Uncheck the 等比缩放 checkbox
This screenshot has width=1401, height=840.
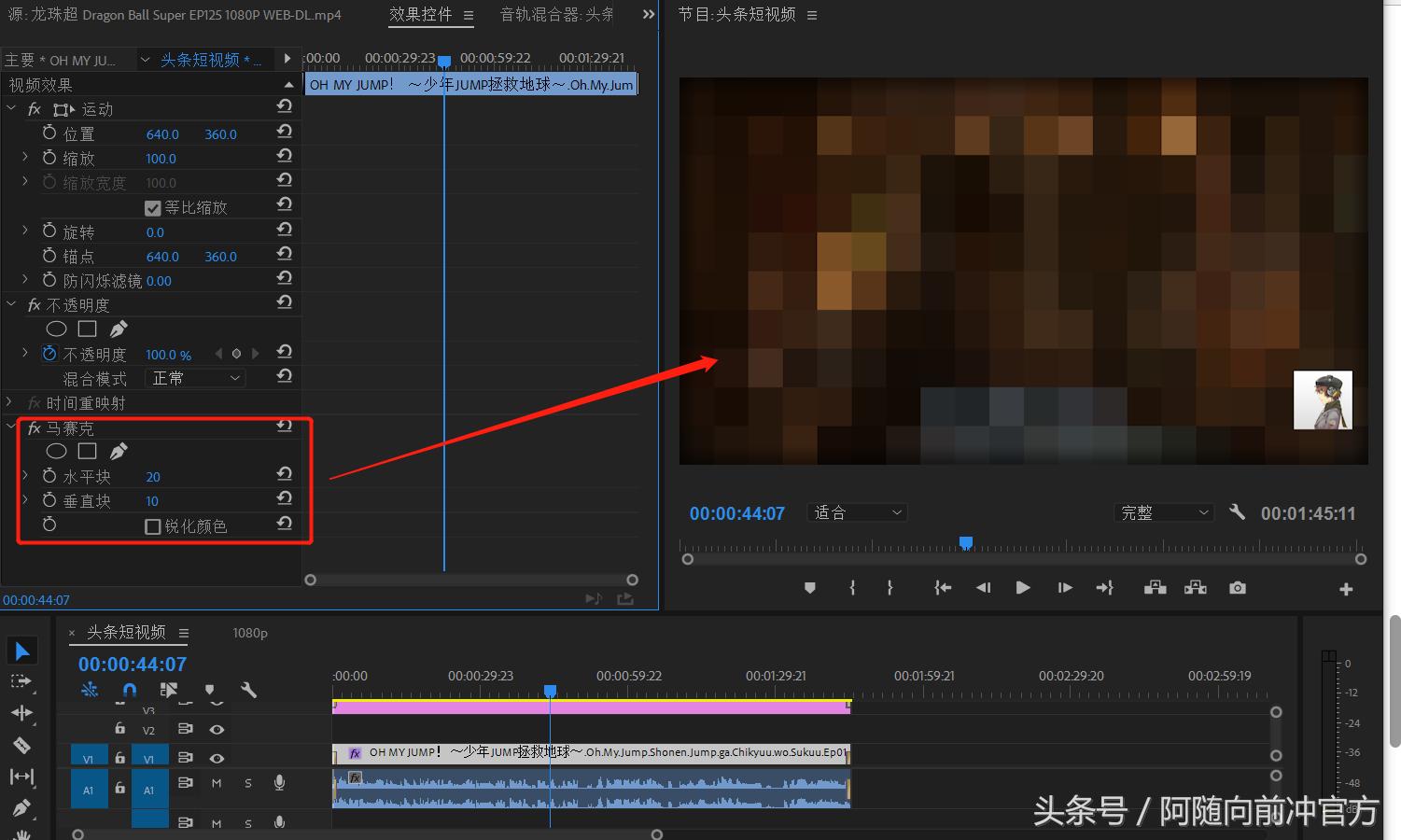(153, 207)
